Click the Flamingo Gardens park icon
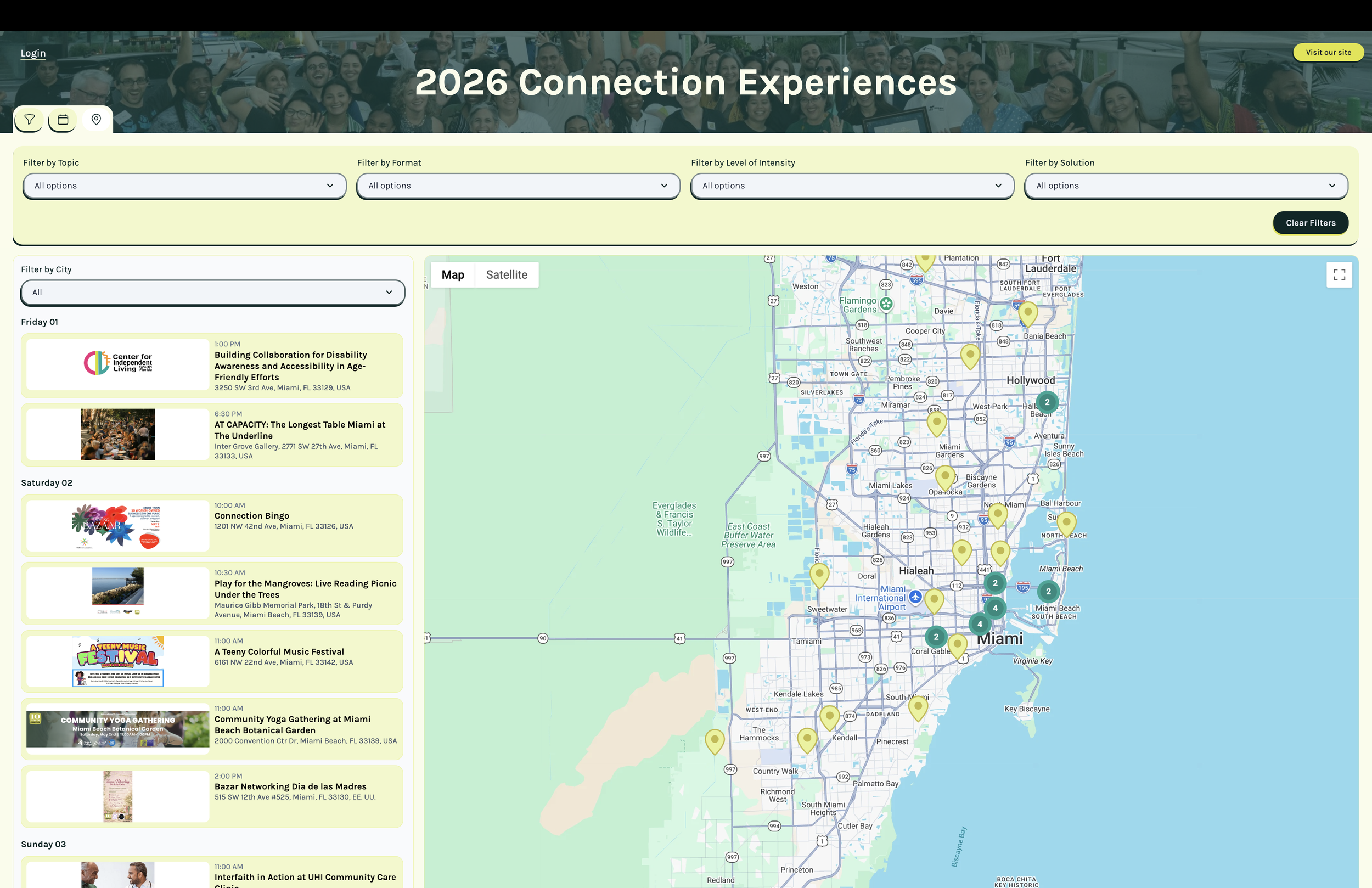Screen dimensions: 1372x888 [x=887, y=304]
